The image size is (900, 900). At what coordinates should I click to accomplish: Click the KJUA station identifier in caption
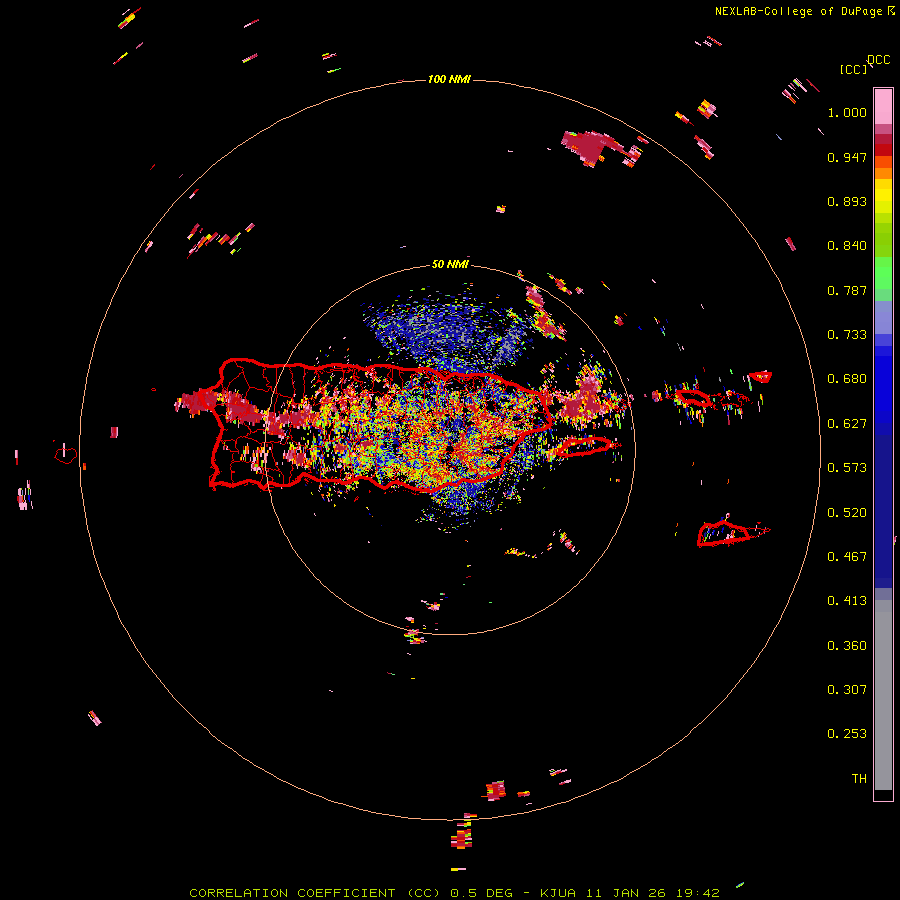point(558,893)
